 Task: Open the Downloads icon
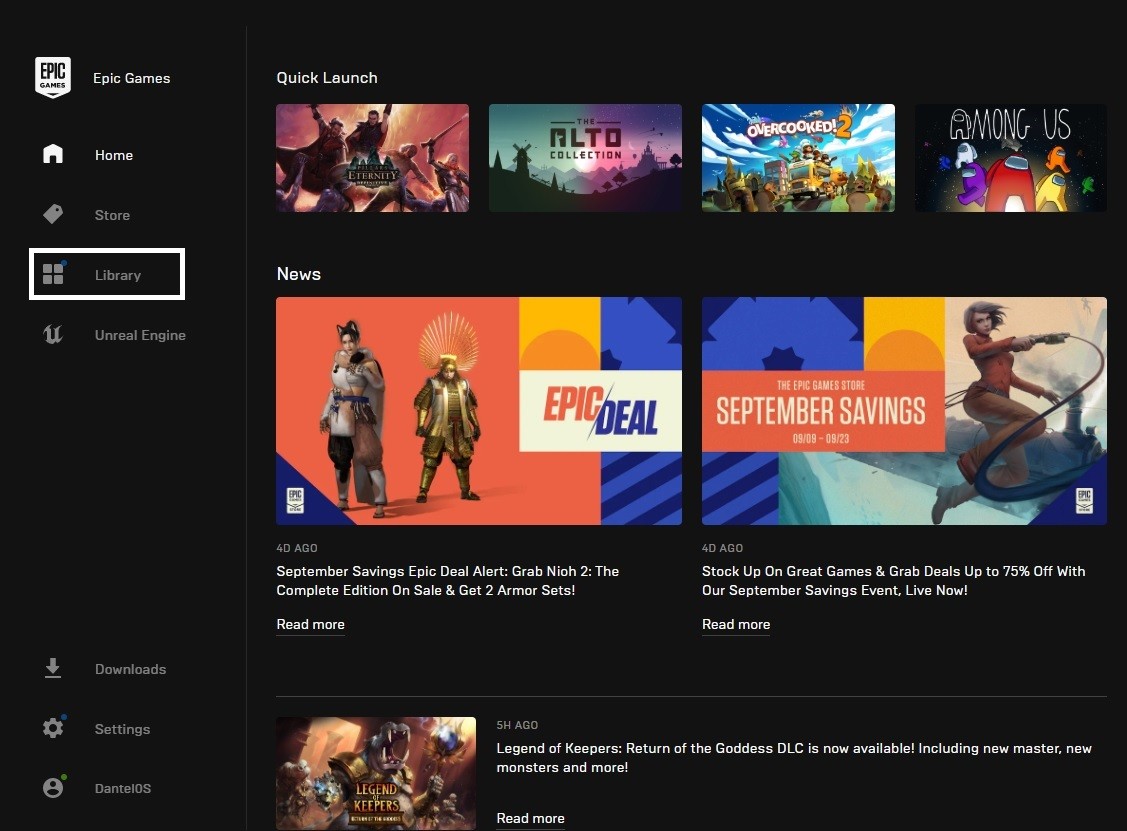[x=53, y=668]
